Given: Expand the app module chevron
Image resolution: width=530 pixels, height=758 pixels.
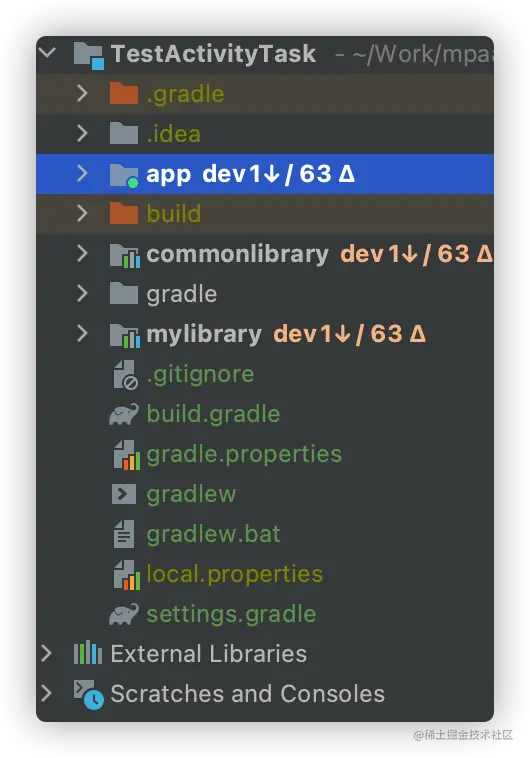Looking at the screenshot, I should 82,173.
